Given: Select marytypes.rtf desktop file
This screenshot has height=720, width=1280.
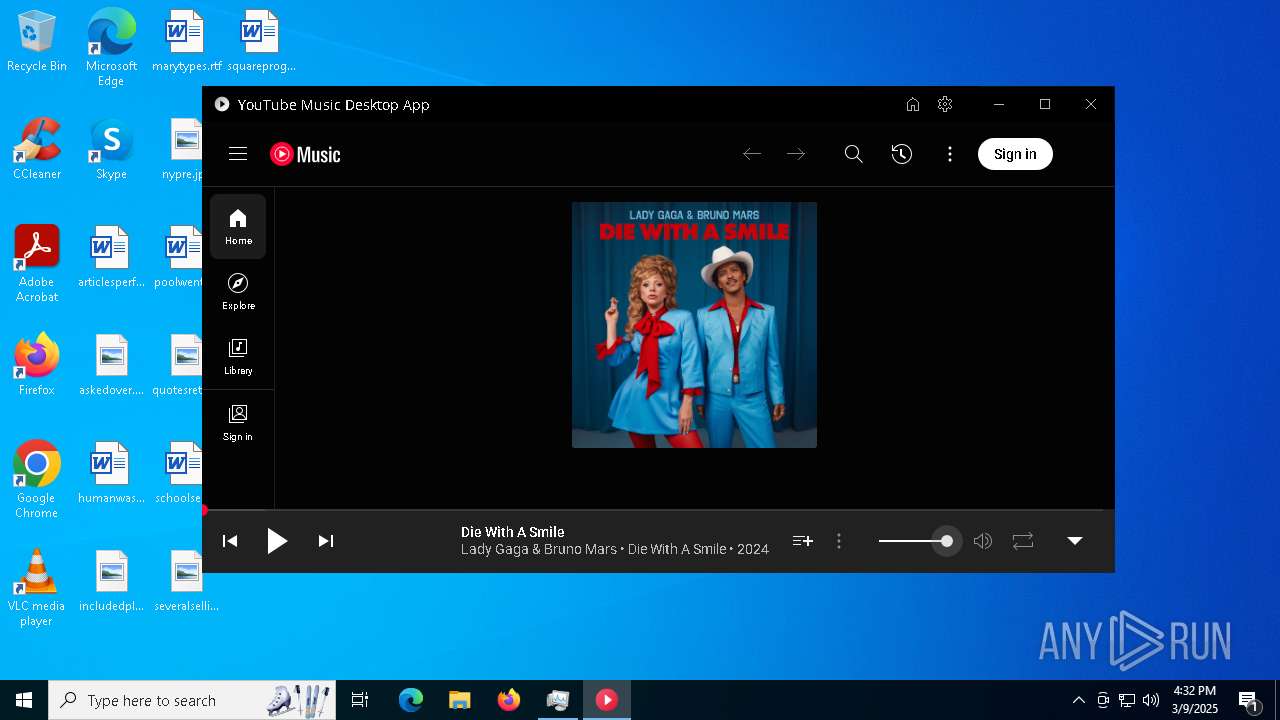Looking at the screenshot, I should point(186,41).
